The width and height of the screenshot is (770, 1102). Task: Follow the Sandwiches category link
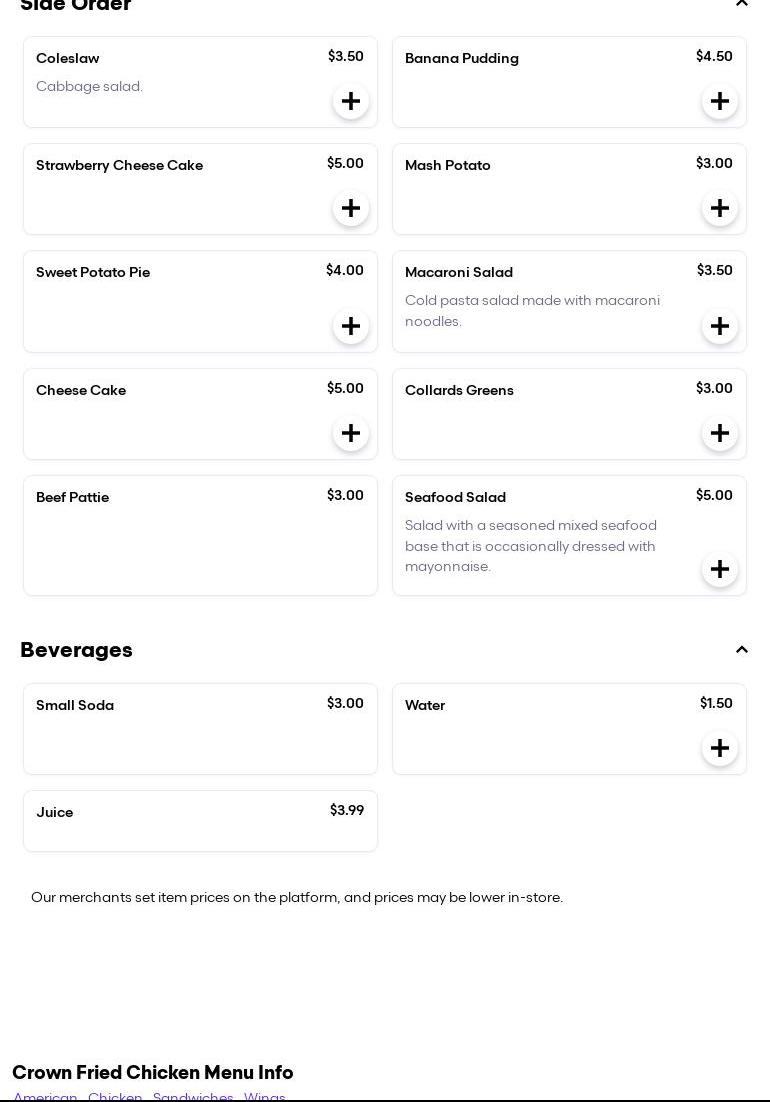point(193,1096)
